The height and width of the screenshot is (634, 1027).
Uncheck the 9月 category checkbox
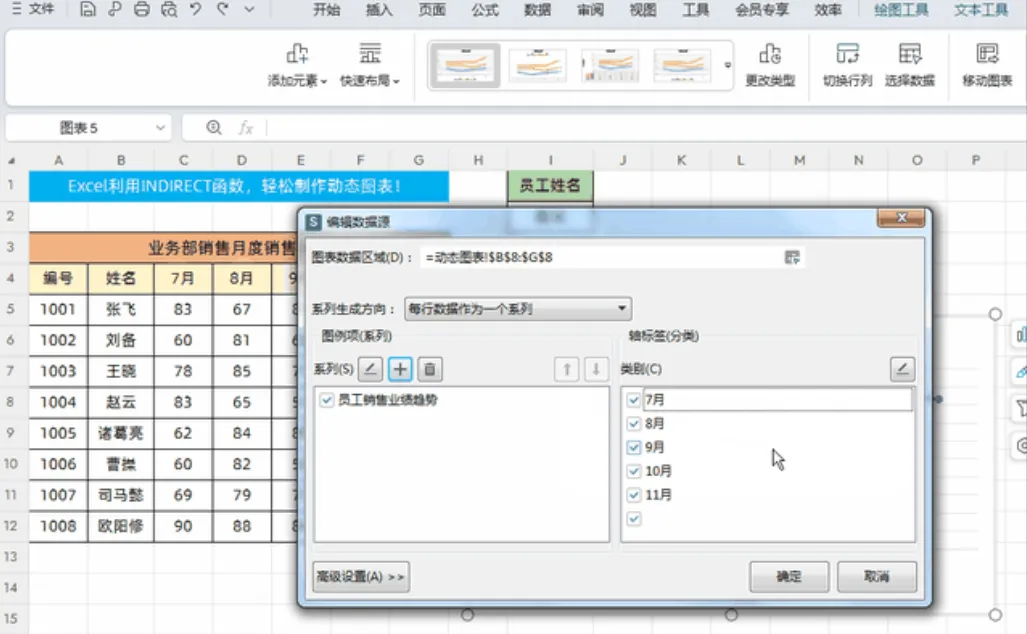pos(633,447)
